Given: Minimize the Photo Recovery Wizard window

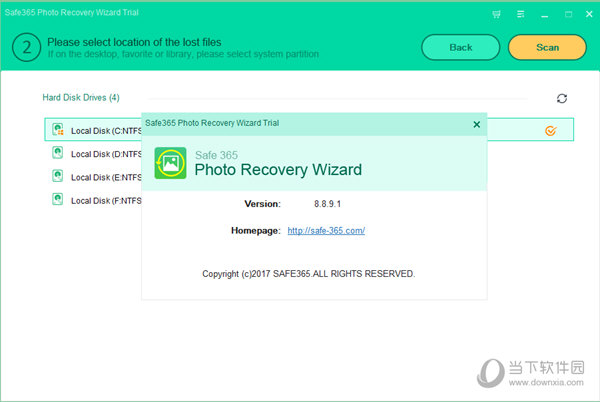Looking at the screenshot, I should 545,15.
